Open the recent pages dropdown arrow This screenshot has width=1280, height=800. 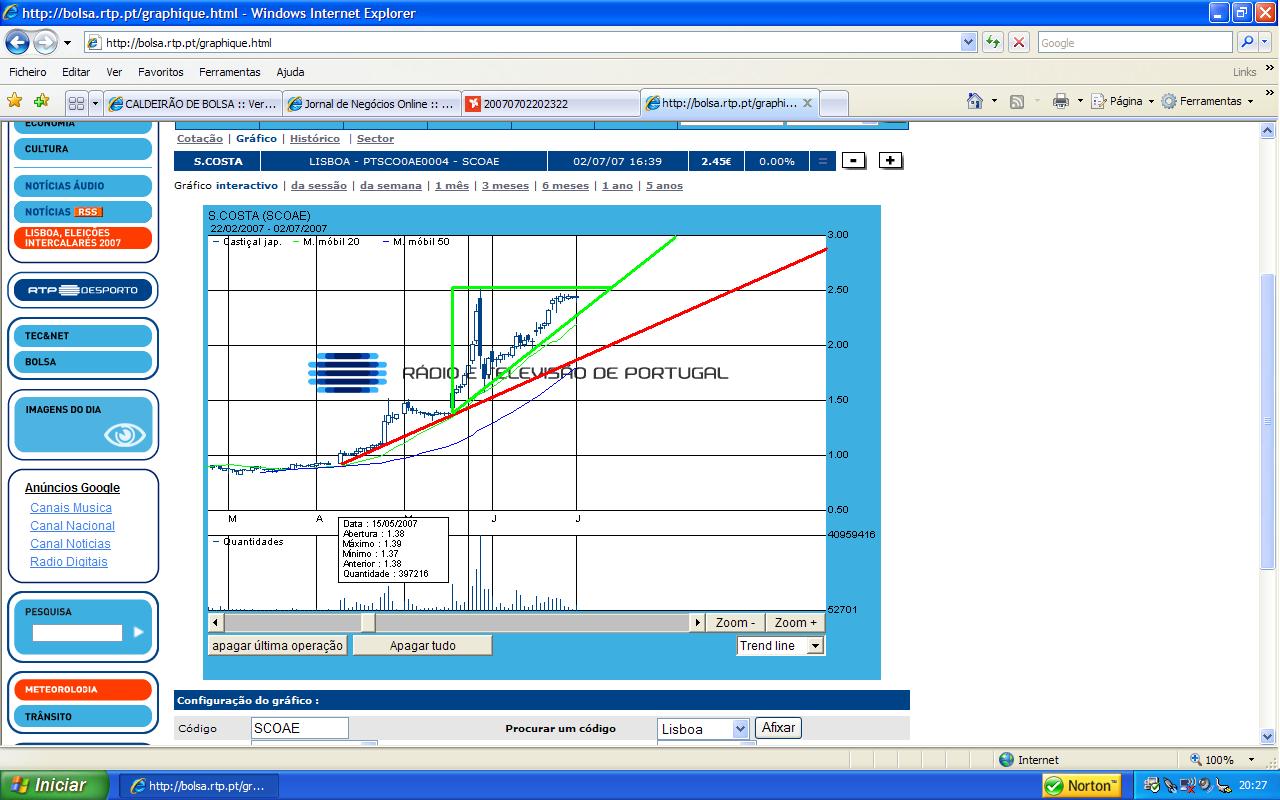67,43
